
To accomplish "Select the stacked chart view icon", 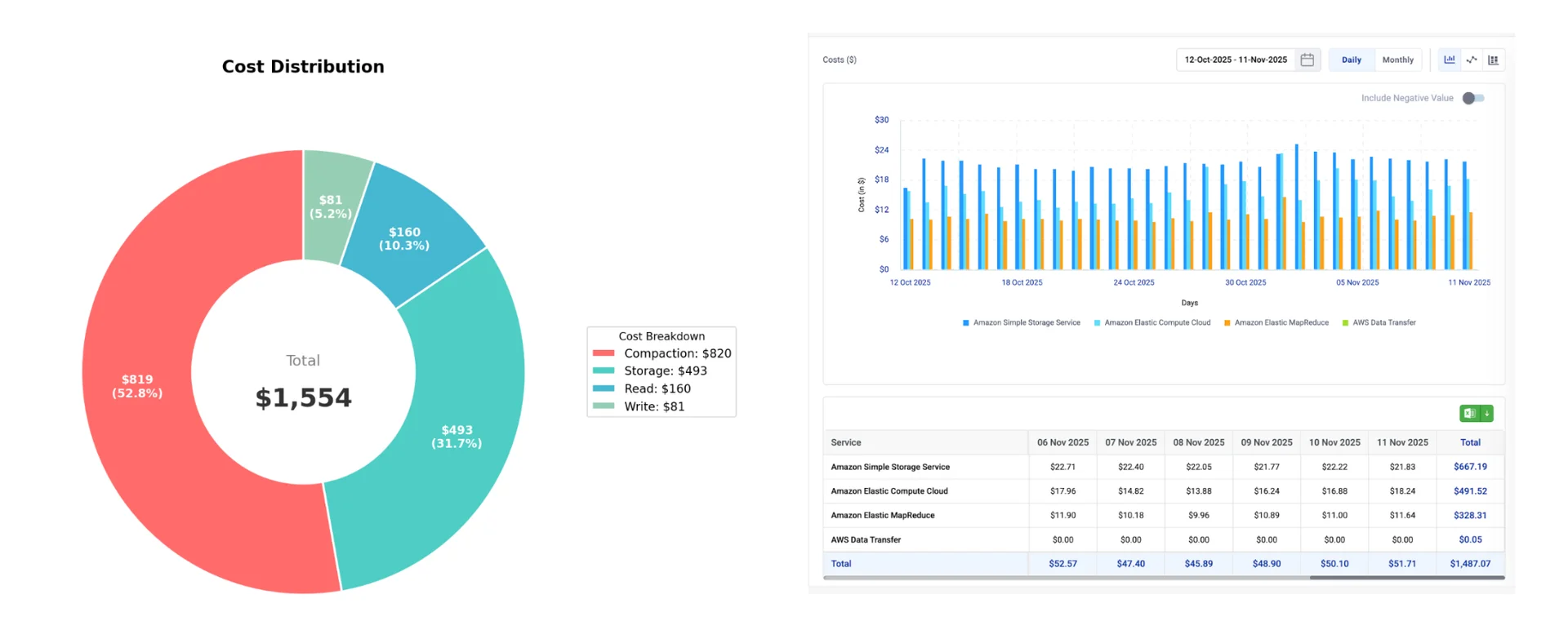I will coord(1493,60).
